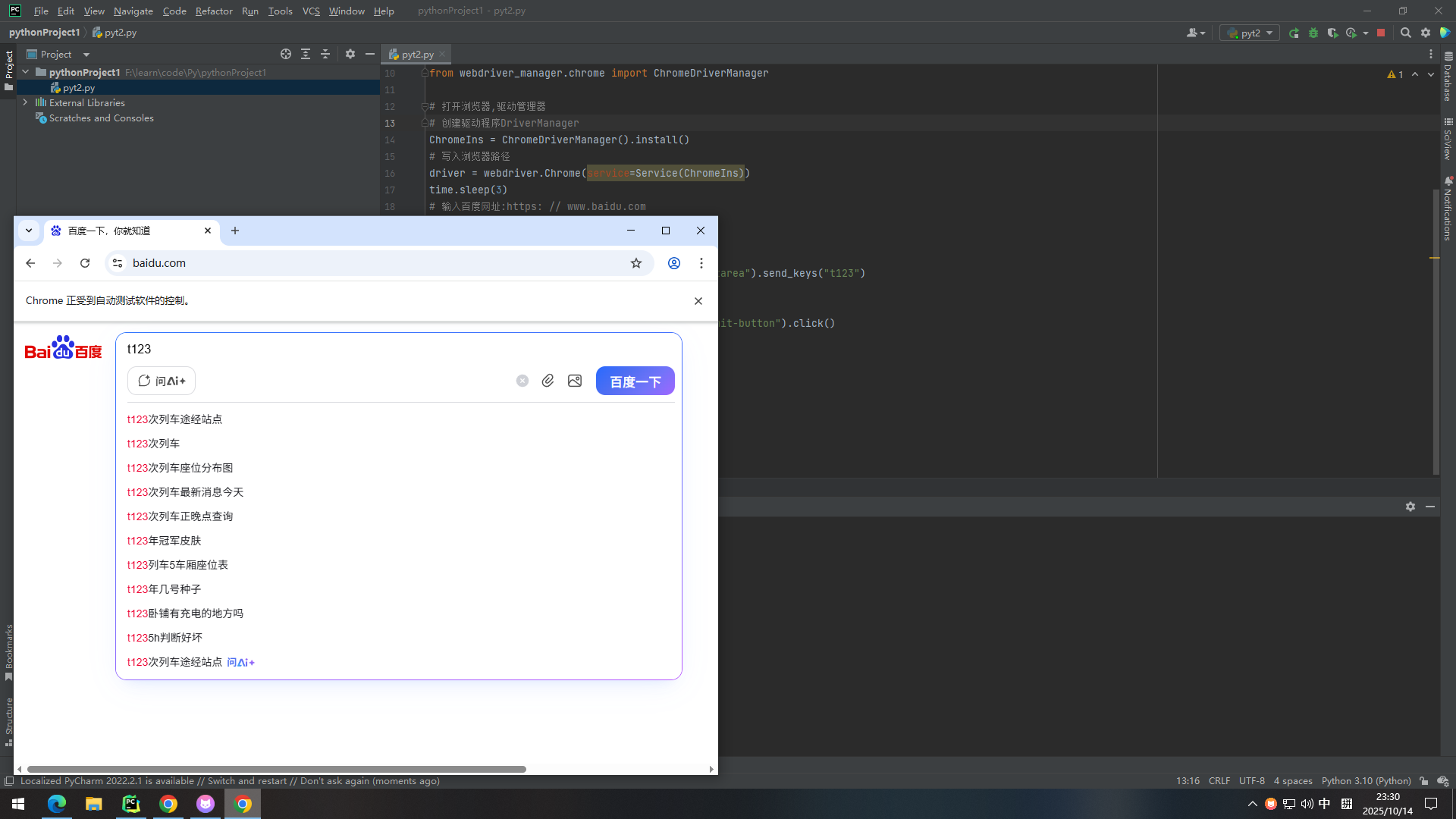Clear search text with the gray X icon

(522, 381)
